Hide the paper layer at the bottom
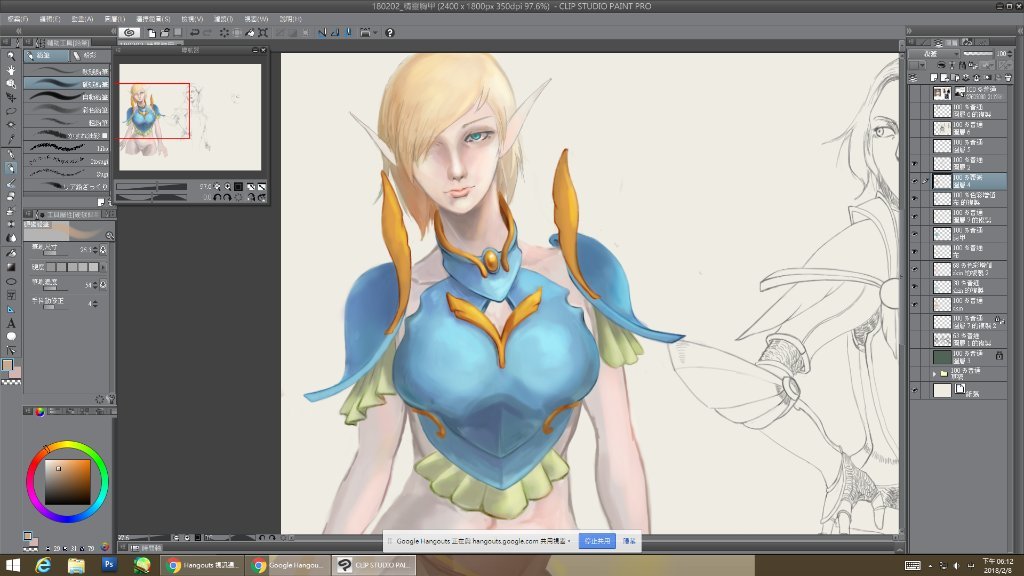Image resolution: width=1024 pixels, height=576 pixels. pyautogui.click(x=914, y=391)
